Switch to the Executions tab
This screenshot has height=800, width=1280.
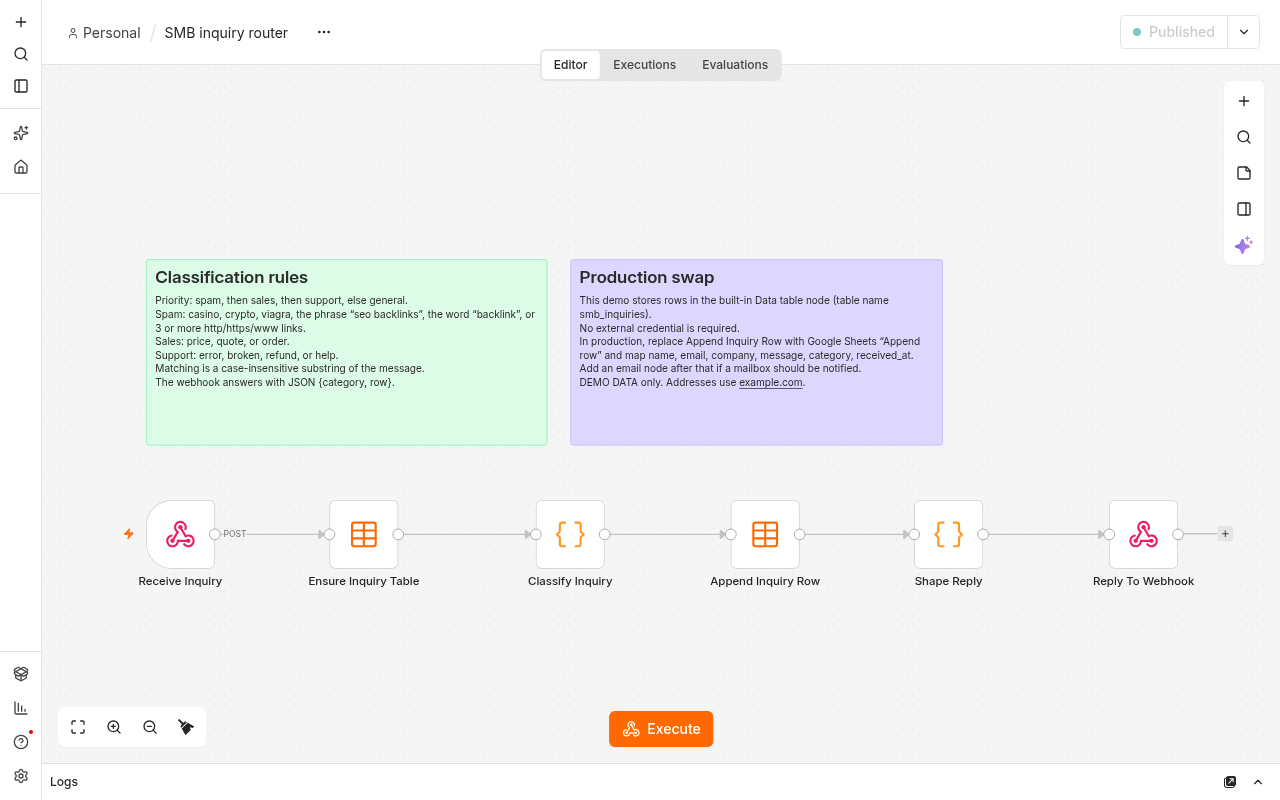pyautogui.click(x=644, y=65)
